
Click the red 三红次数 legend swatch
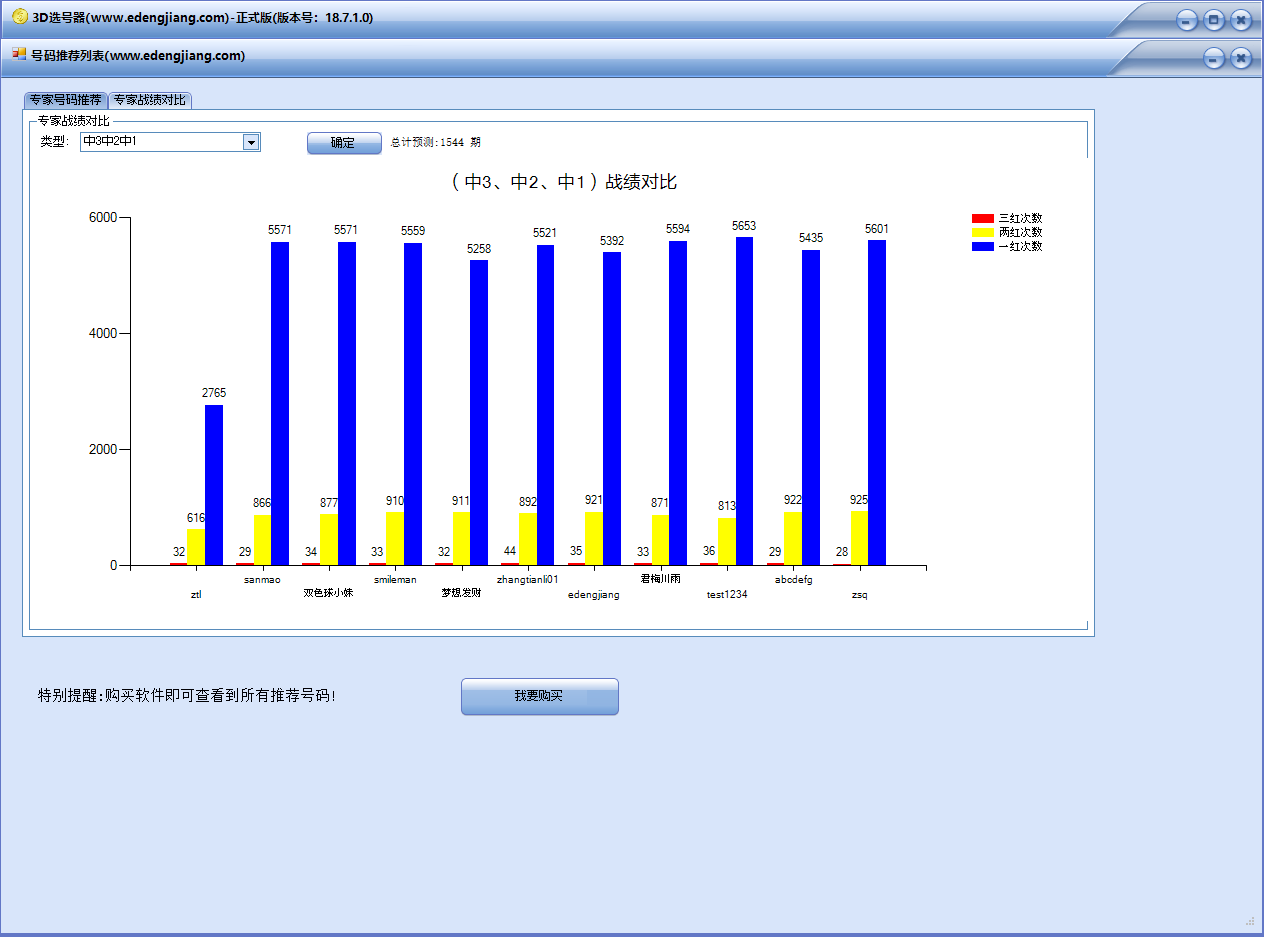click(x=982, y=218)
